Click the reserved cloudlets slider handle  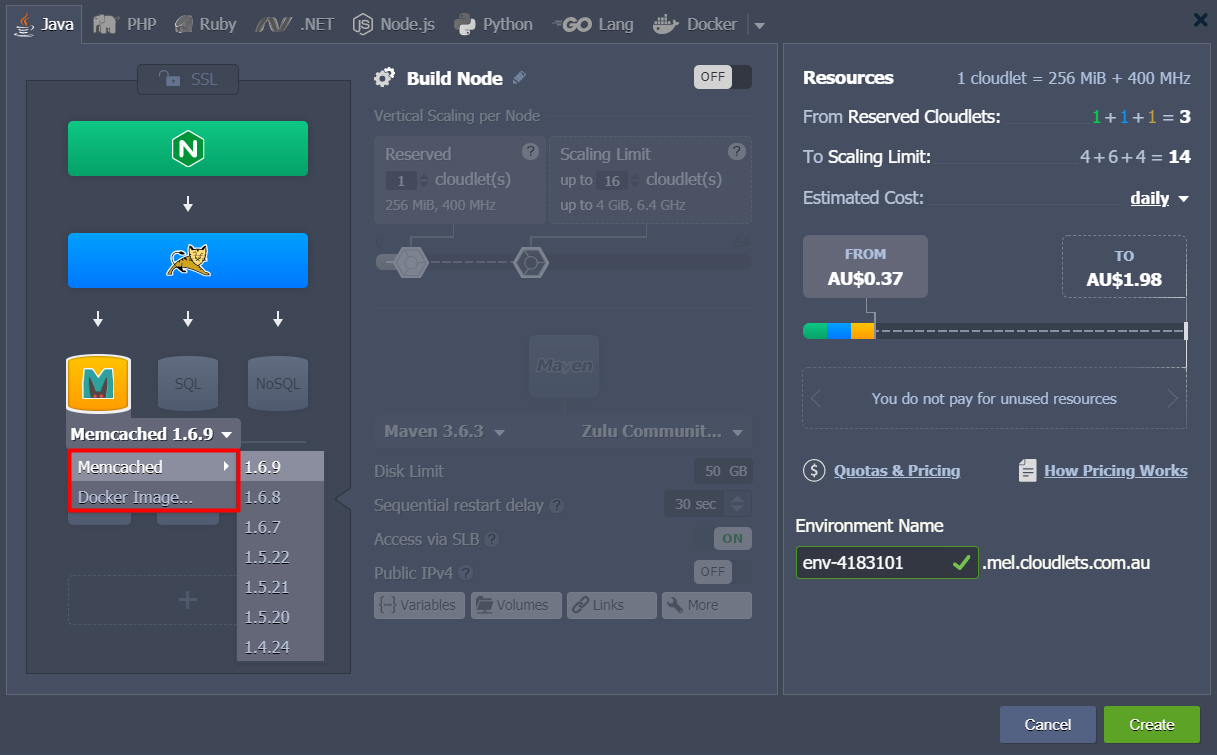pyautogui.click(x=411, y=263)
